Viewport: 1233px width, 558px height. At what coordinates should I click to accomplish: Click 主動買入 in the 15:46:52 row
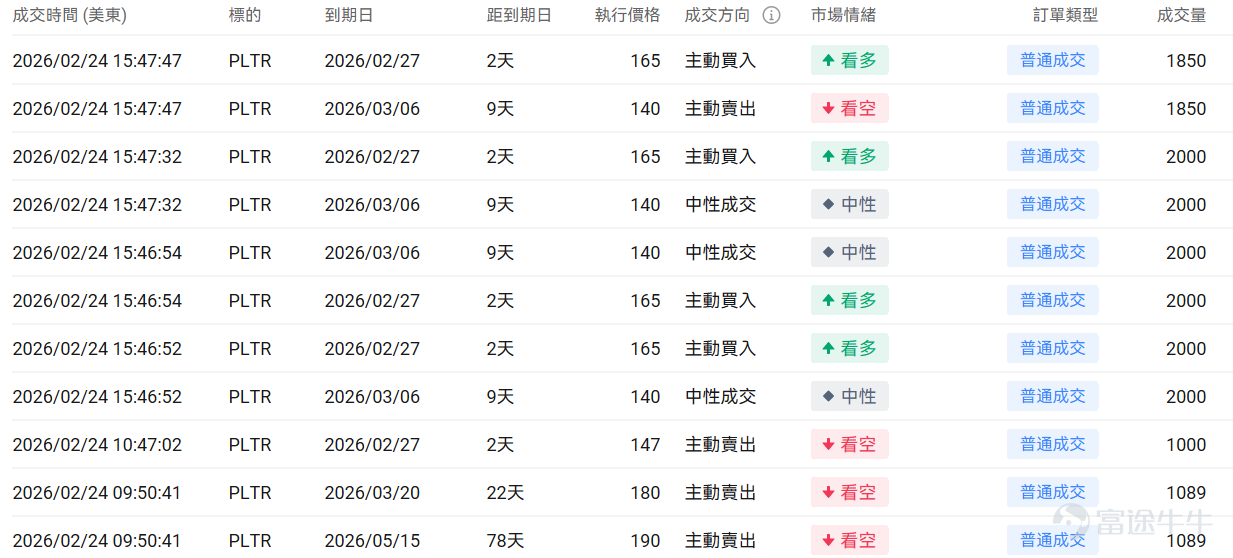tap(720, 348)
